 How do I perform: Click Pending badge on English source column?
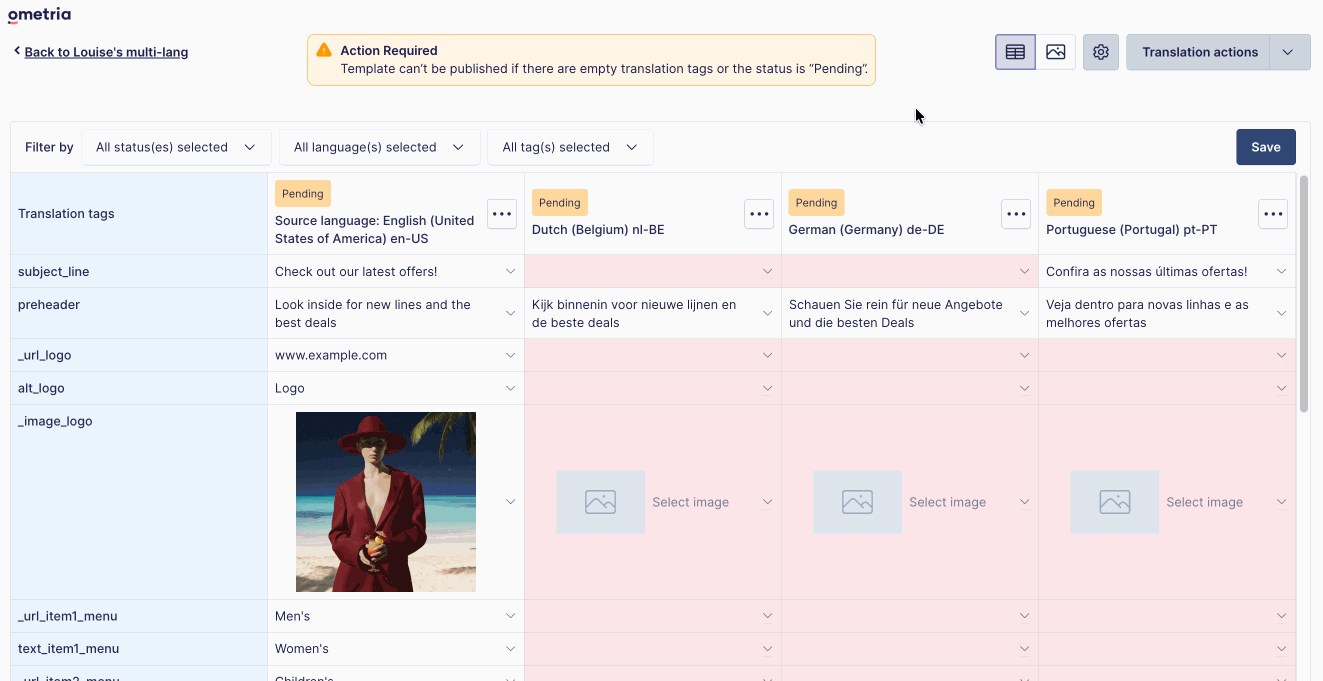[x=303, y=194]
